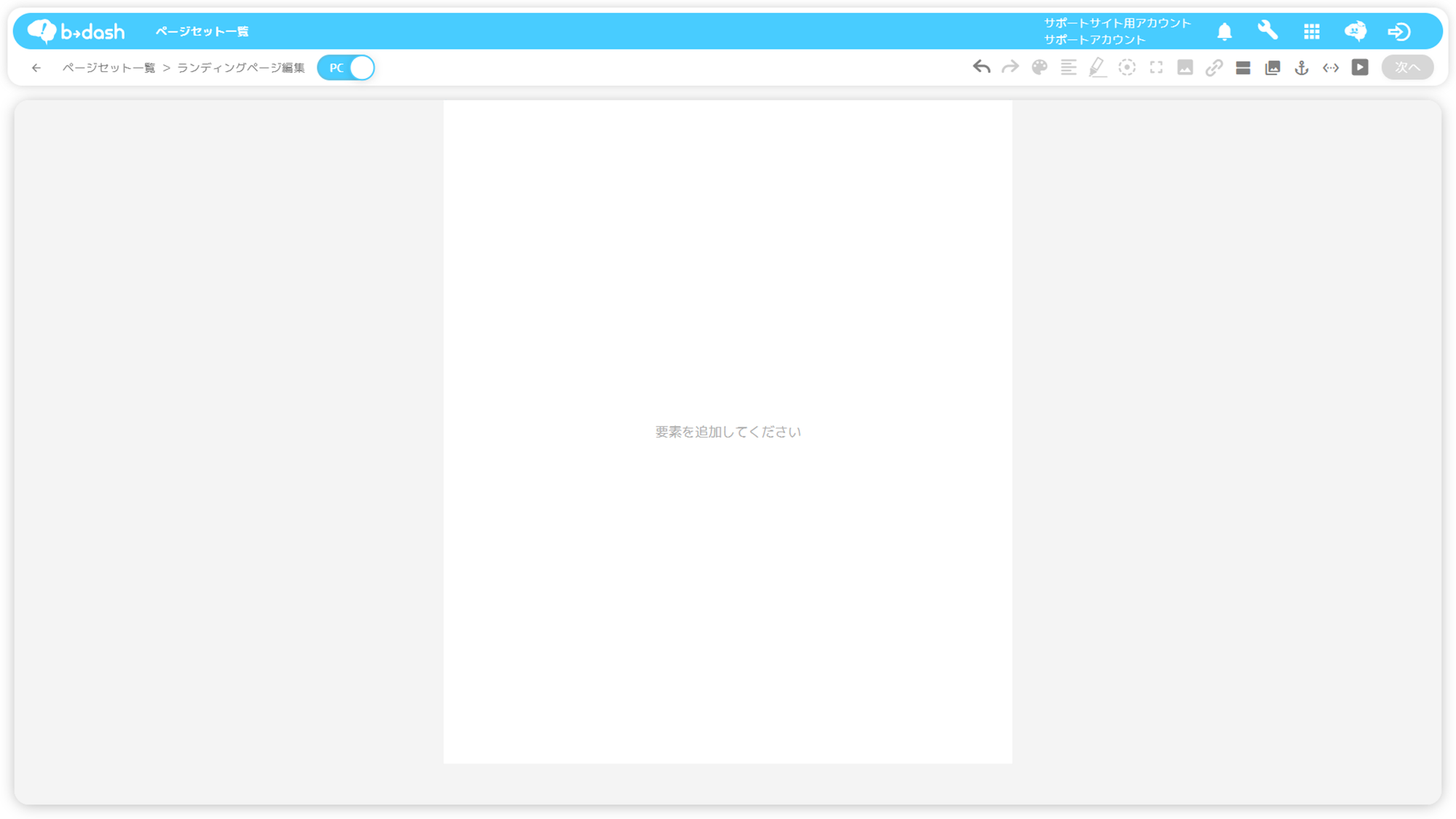Click the anchor icon

(x=1302, y=68)
